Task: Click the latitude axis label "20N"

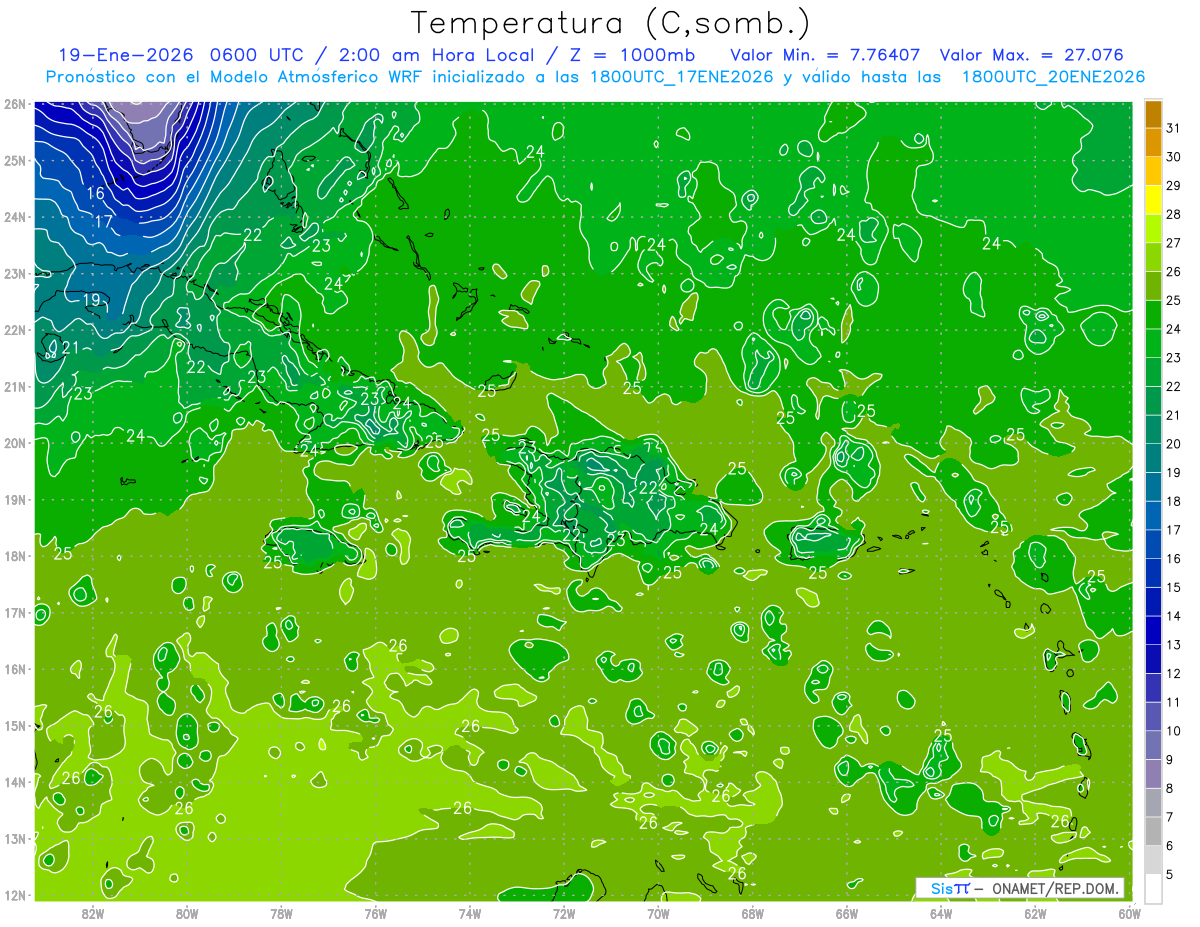Action: pos(14,443)
